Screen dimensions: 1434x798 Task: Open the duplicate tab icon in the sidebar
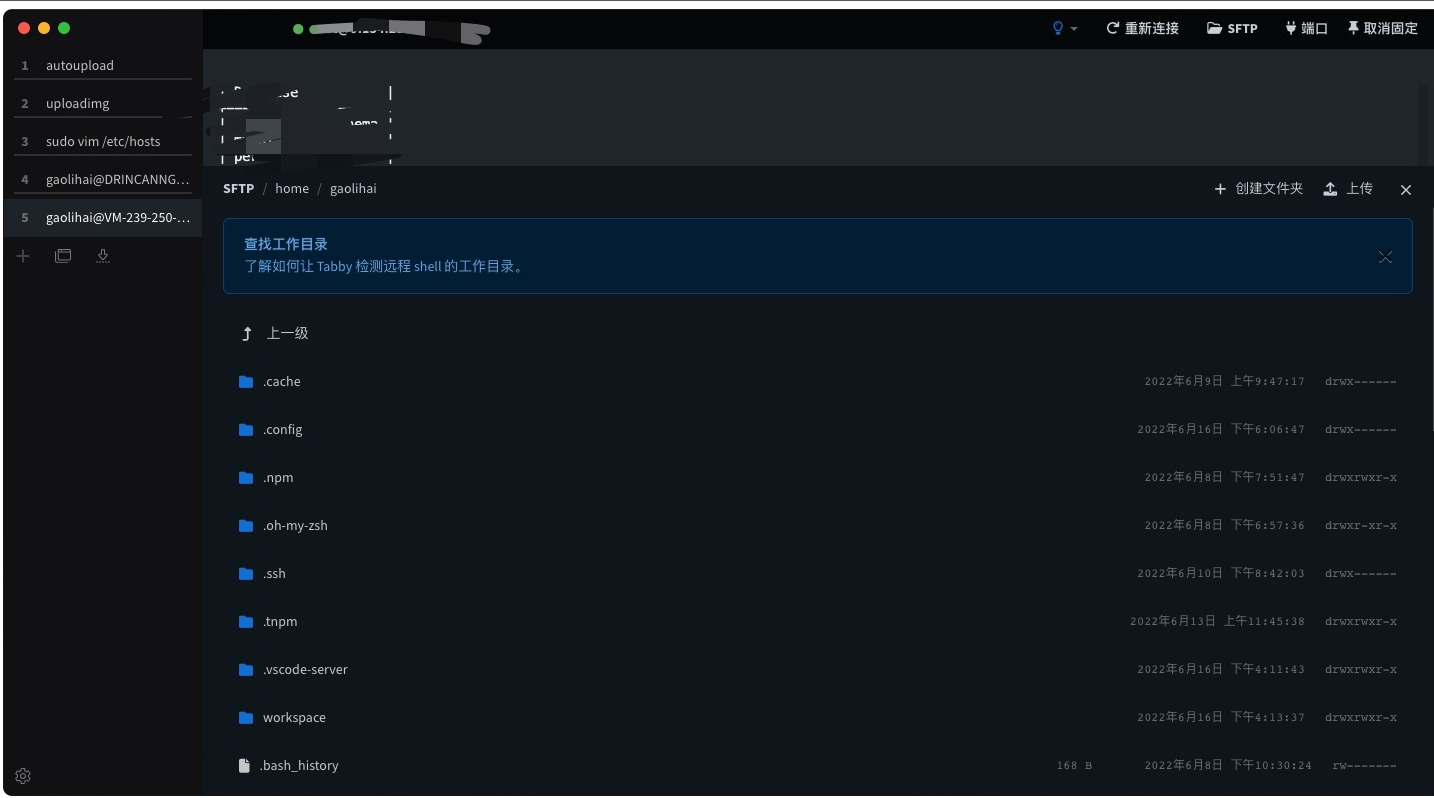(62, 256)
